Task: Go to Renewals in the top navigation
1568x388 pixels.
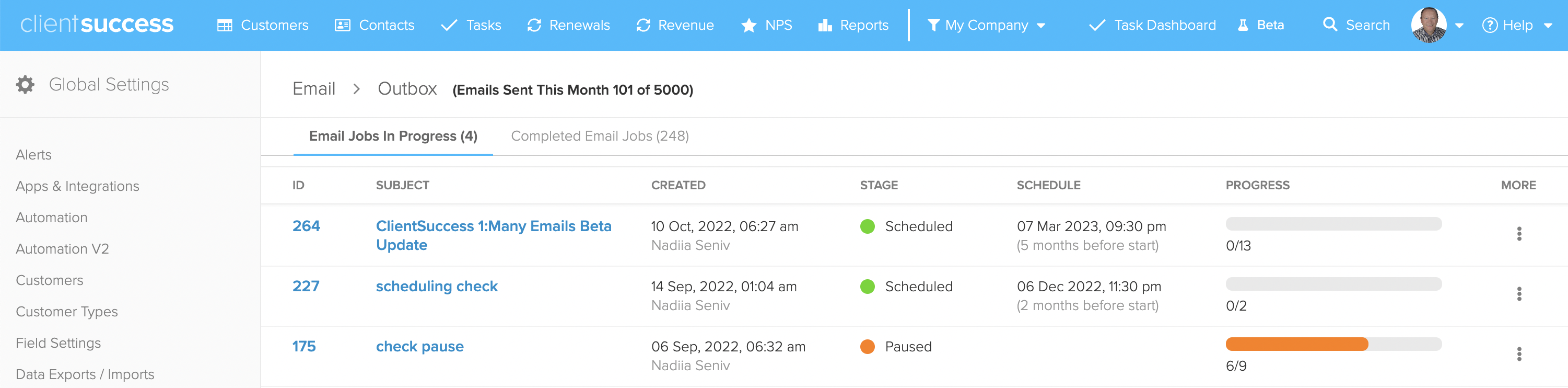Action: pos(579,25)
